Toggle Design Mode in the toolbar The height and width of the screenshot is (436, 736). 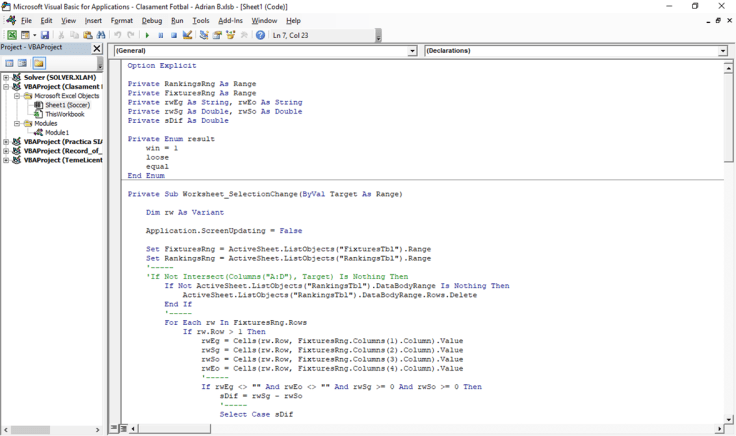click(x=187, y=35)
